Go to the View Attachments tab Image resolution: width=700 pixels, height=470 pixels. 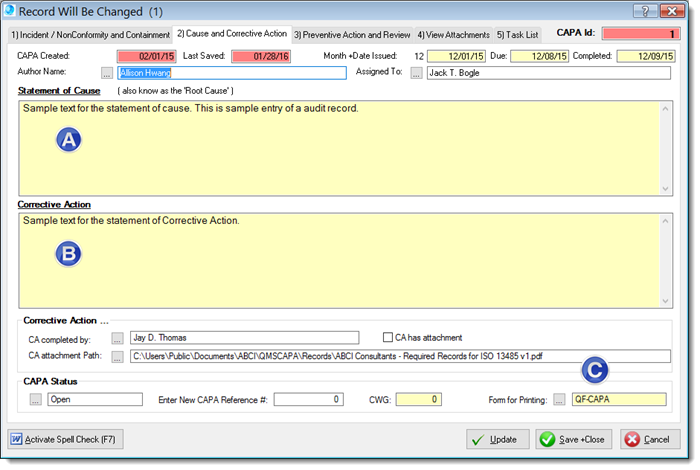[454, 34]
